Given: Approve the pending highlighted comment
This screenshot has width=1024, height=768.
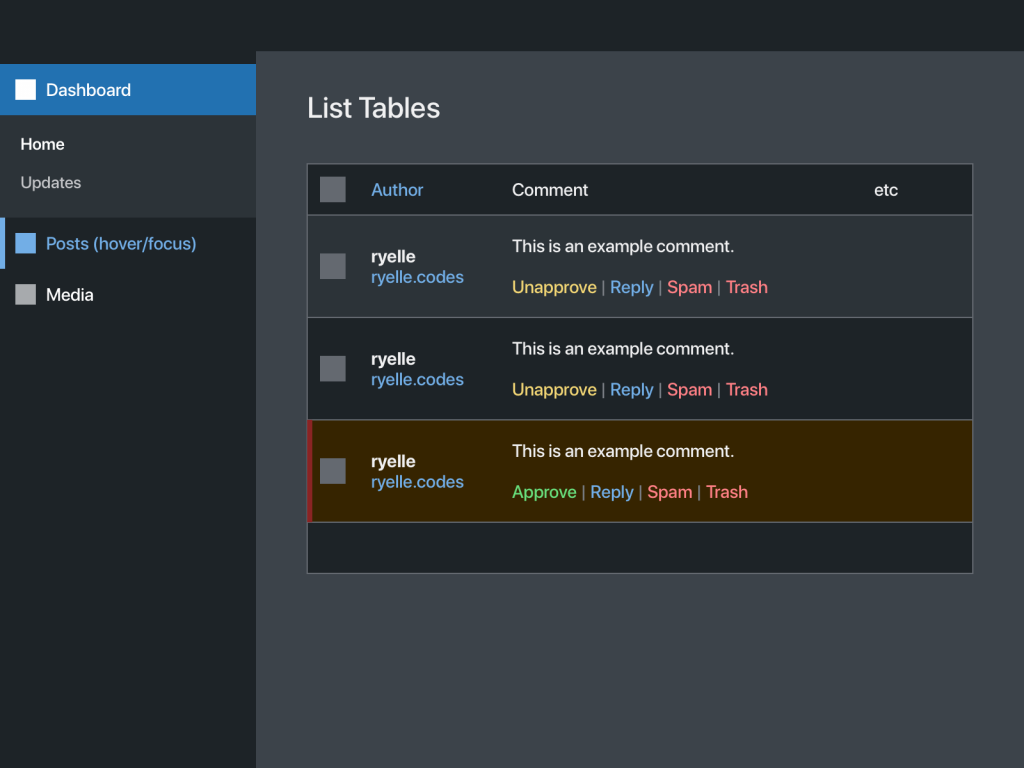Looking at the screenshot, I should tap(544, 492).
